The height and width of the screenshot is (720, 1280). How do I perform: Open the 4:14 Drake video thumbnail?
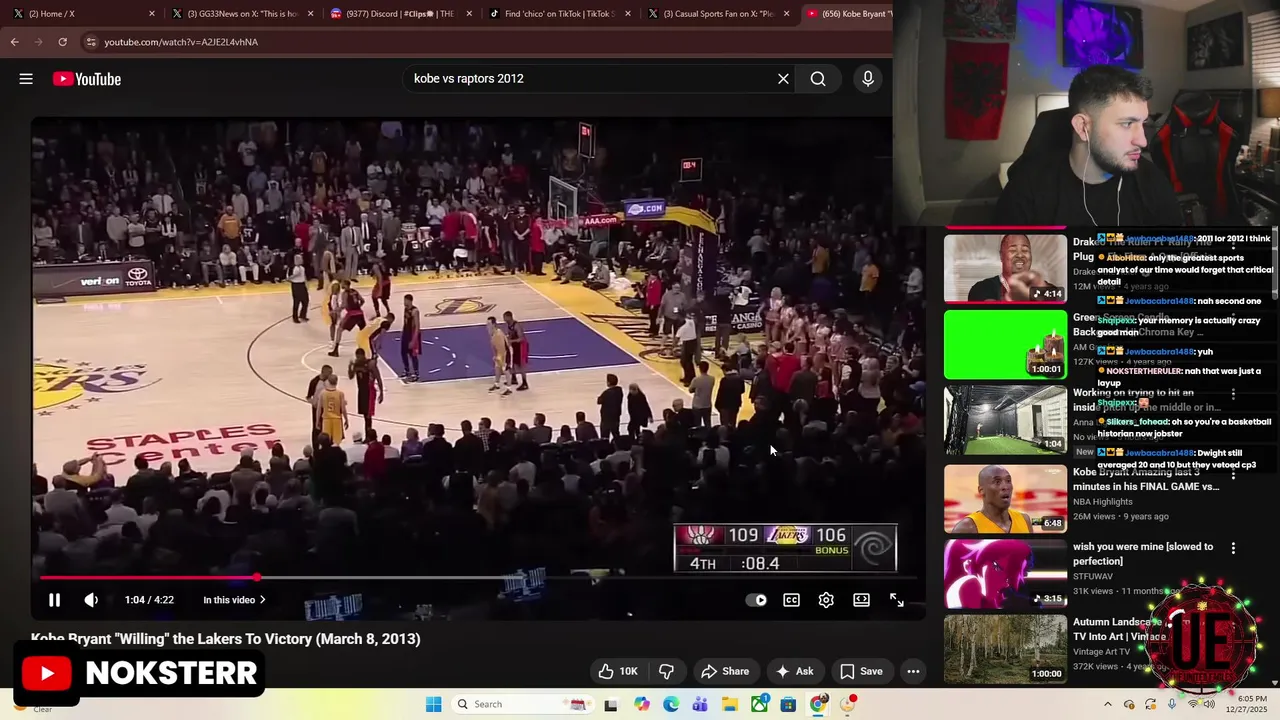(x=1005, y=268)
